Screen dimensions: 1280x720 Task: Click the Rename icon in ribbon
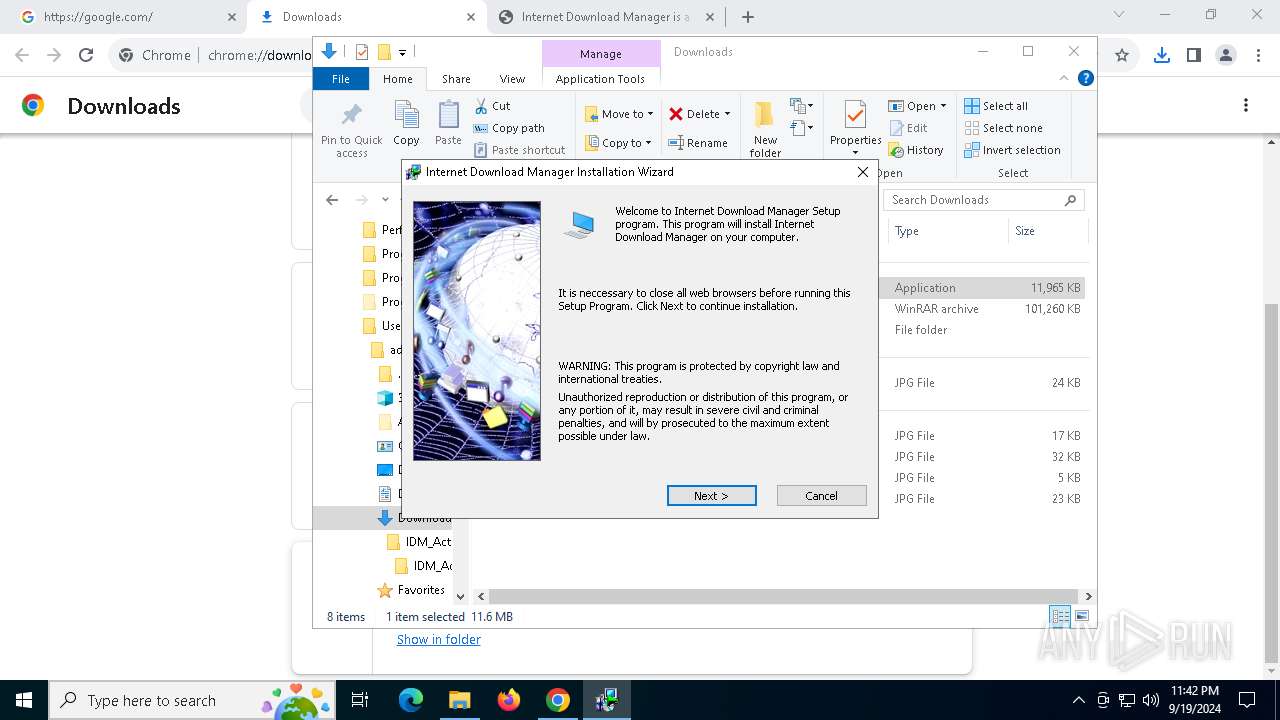click(x=676, y=143)
